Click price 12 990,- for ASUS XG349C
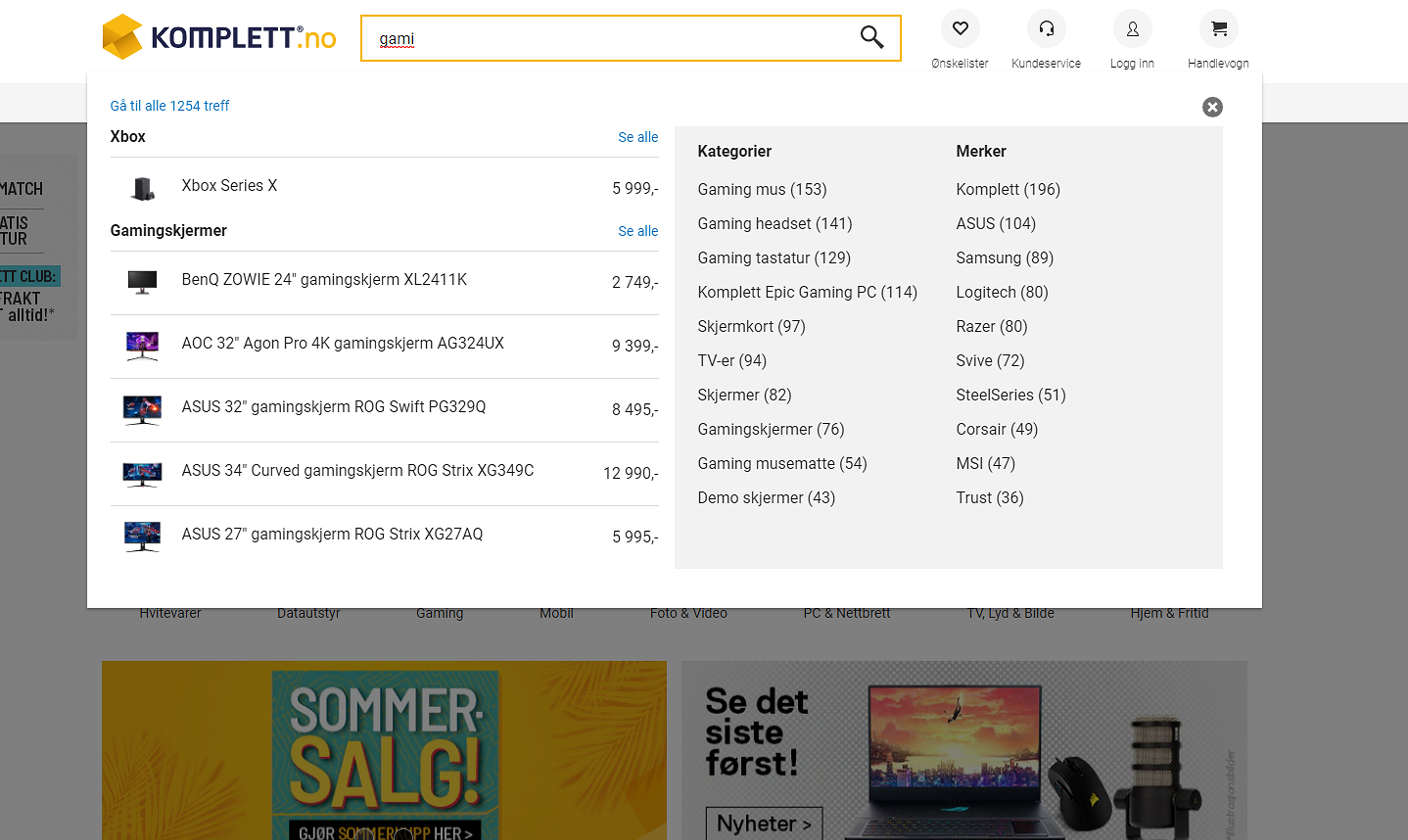This screenshot has height=840, width=1408. [x=631, y=473]
